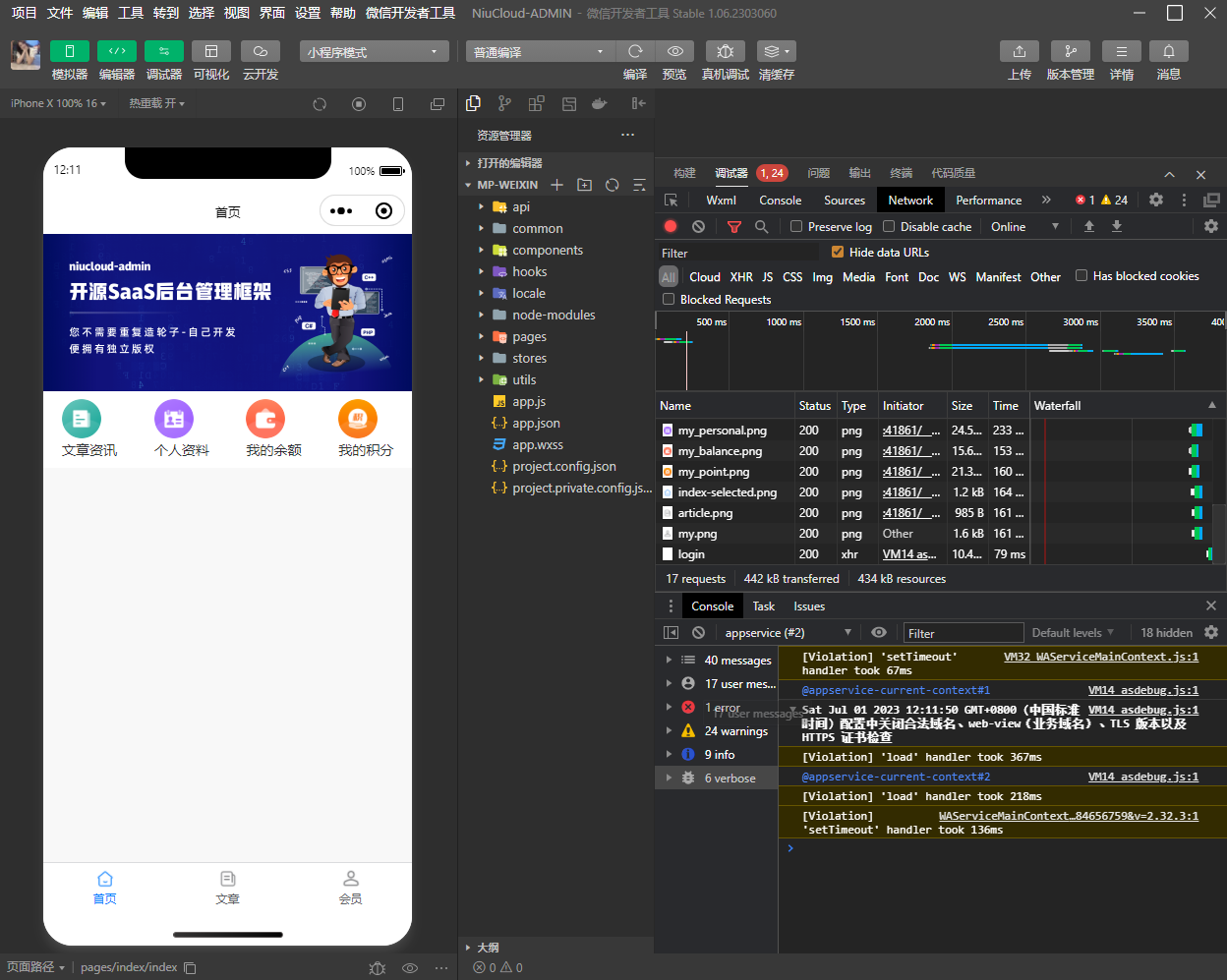Start 真机调试 real device debugging
Screen dimensions: 1227x980
[725, 51]
